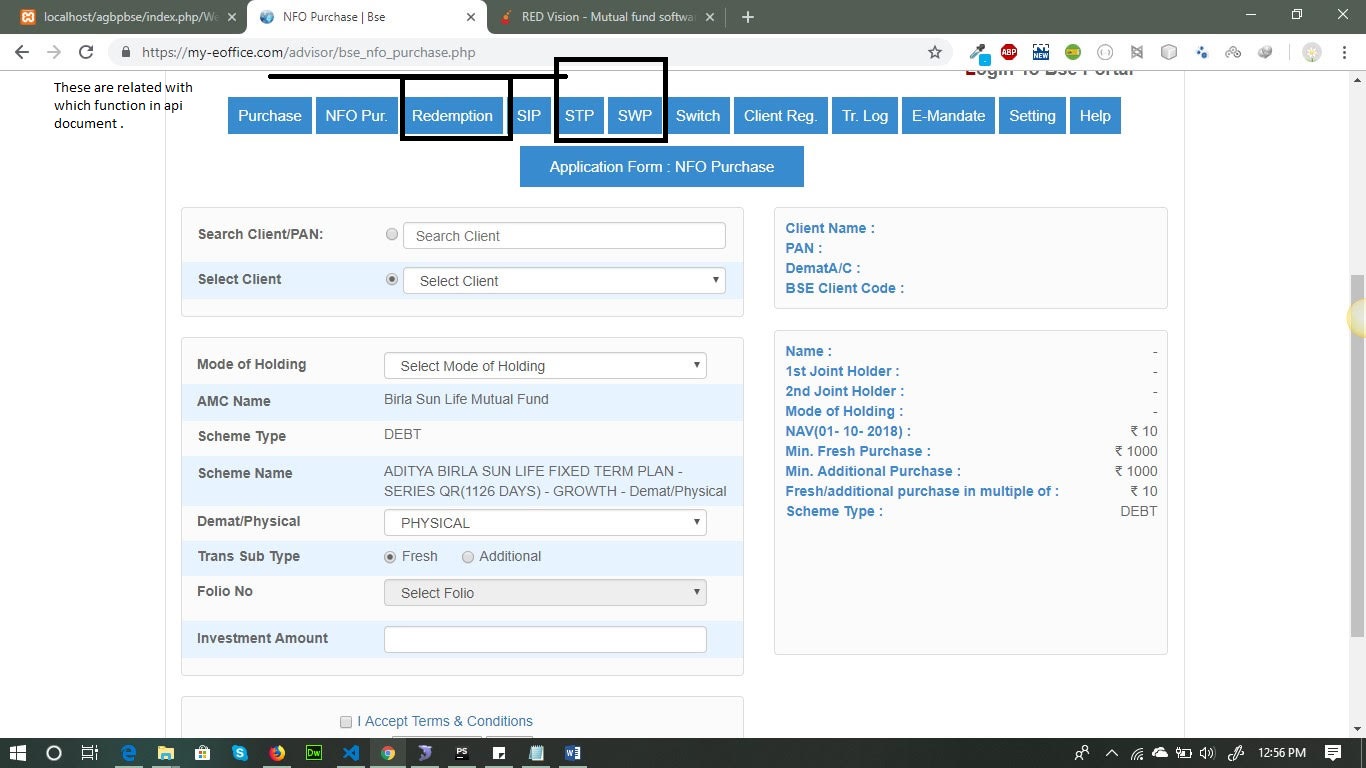Open Visual Studio Code from the taskbar
Screen dimensions: 1366x768
pos(350,753)
